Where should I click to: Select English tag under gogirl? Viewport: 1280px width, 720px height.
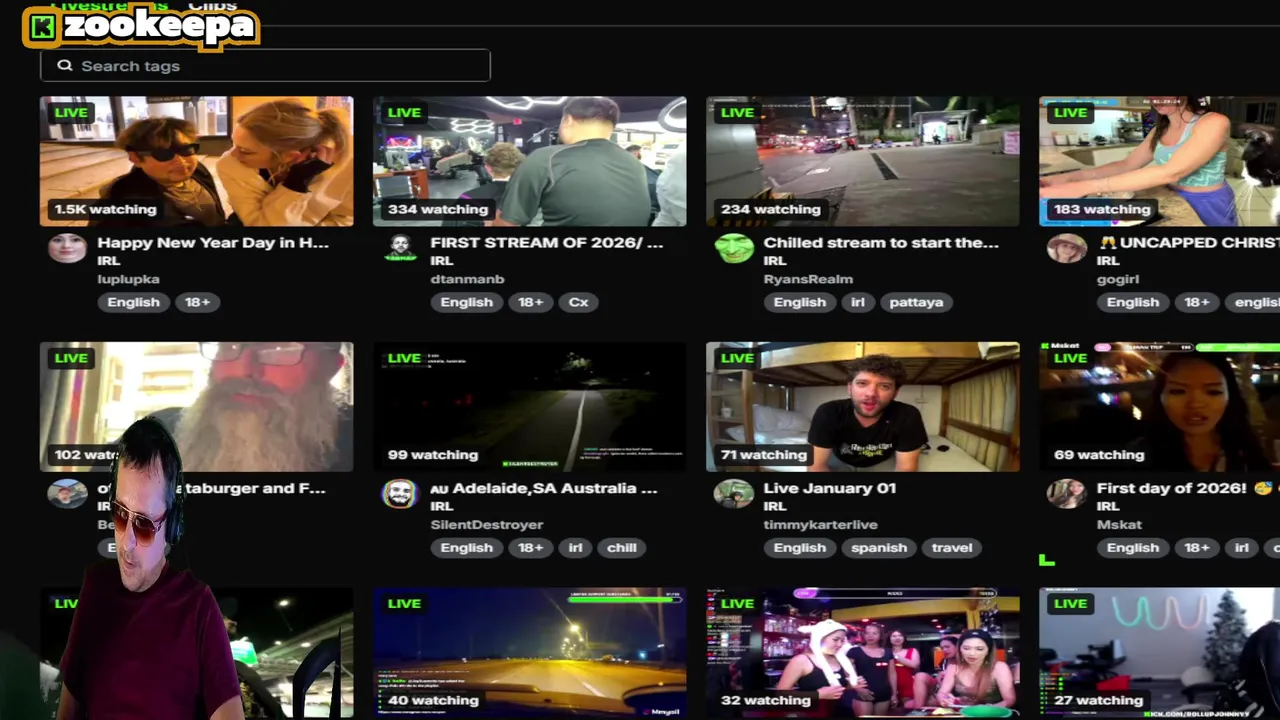point(1132,302)
